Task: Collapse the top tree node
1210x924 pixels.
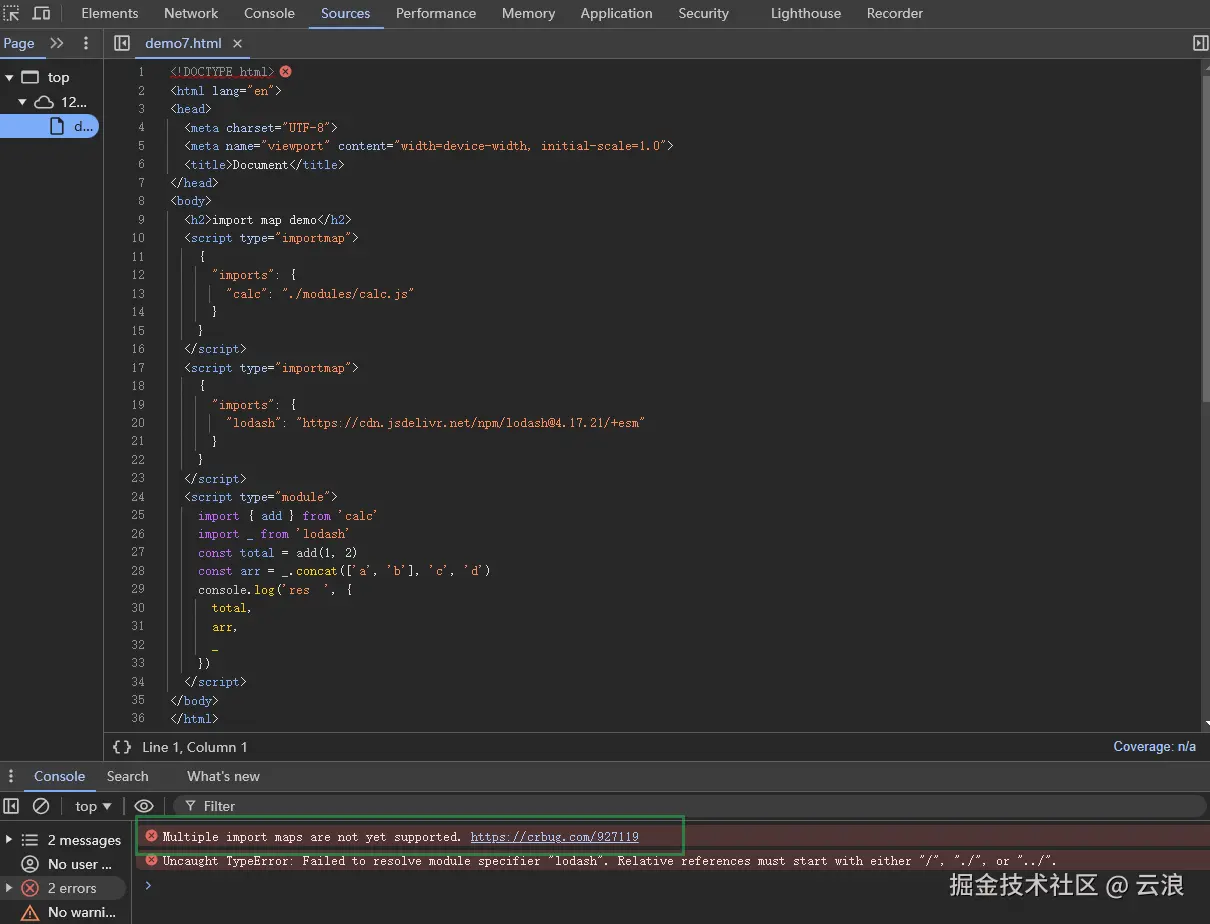Action: point(9,77)
